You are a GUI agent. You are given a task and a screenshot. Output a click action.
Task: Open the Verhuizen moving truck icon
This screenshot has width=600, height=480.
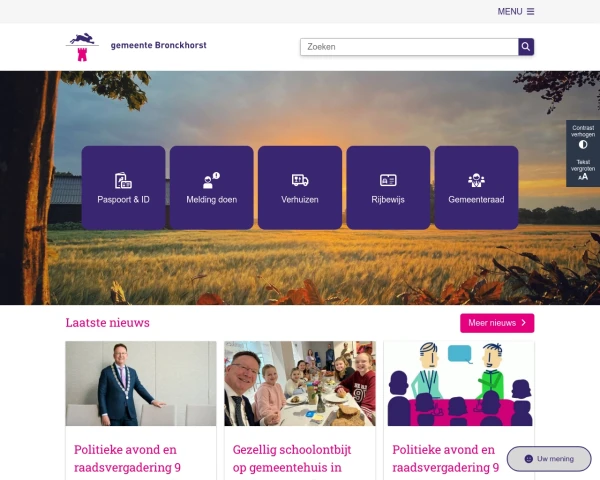tap(300, 180)
